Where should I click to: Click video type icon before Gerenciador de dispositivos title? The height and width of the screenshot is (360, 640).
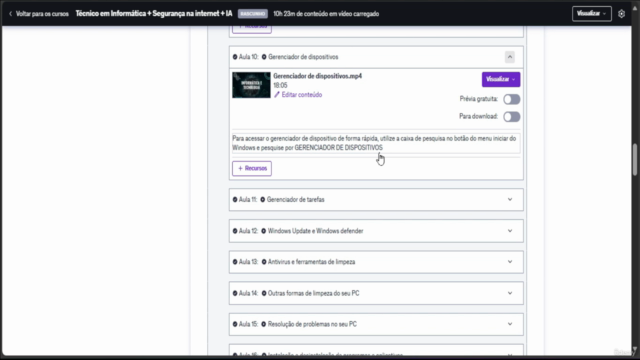(x=264, y=57)
